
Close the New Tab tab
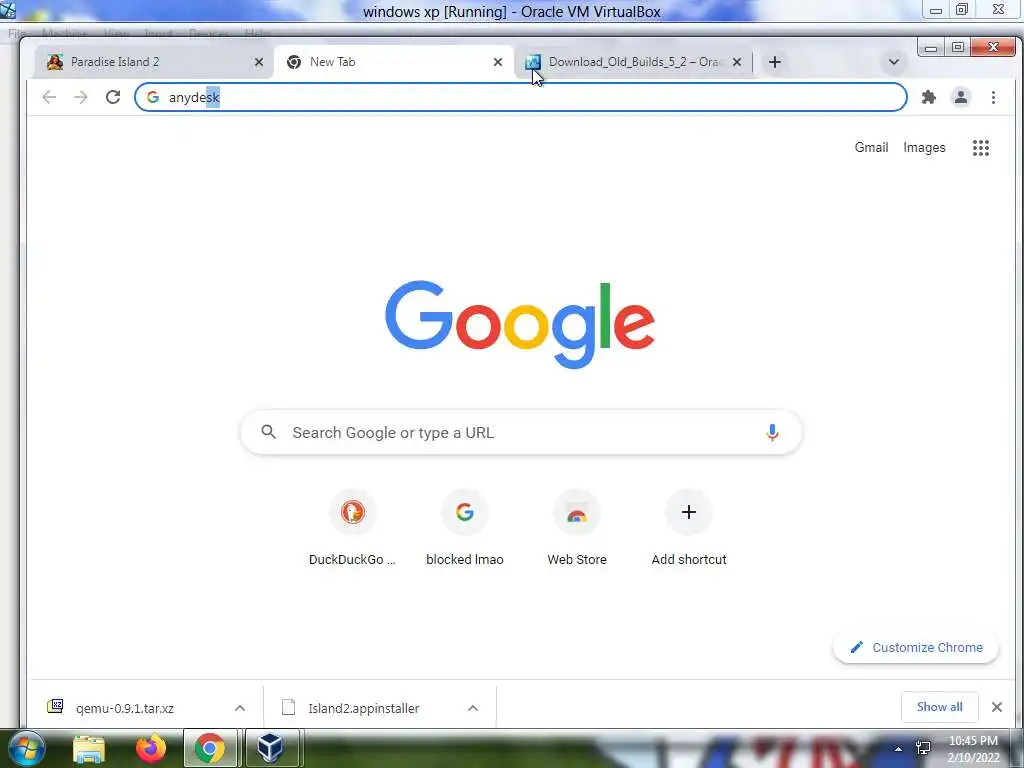click(498, 62)
